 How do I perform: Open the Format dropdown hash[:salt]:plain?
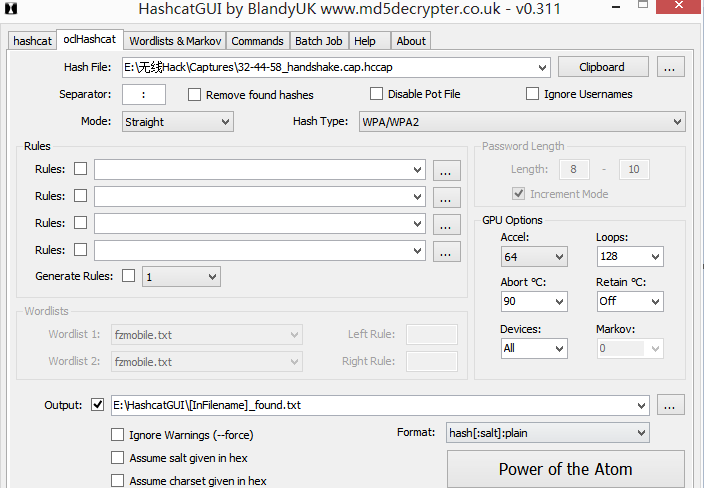pyautogui.click(x=548, y=433)
